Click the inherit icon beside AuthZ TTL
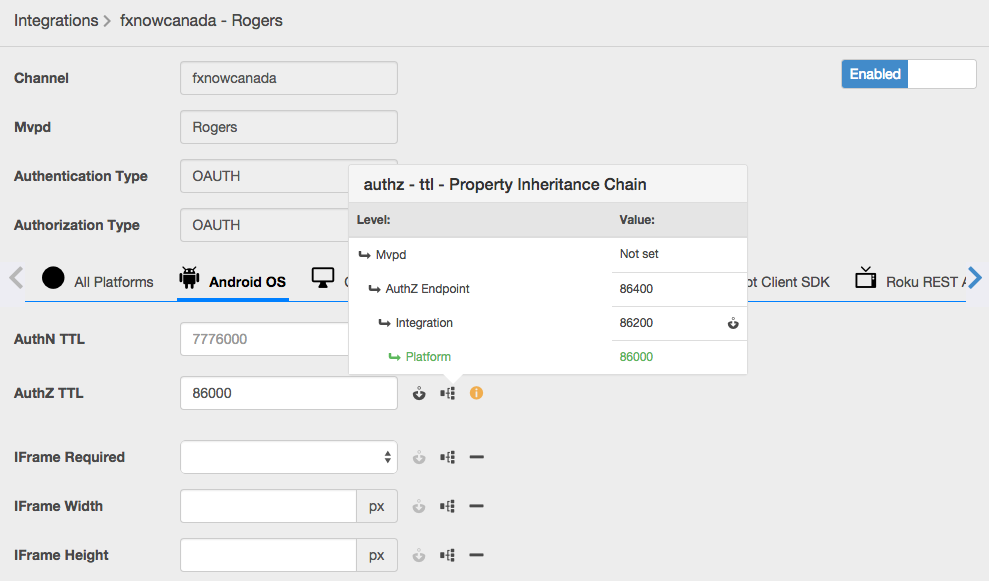Viewport: 989px width, 581px height. tap(419, 394)
